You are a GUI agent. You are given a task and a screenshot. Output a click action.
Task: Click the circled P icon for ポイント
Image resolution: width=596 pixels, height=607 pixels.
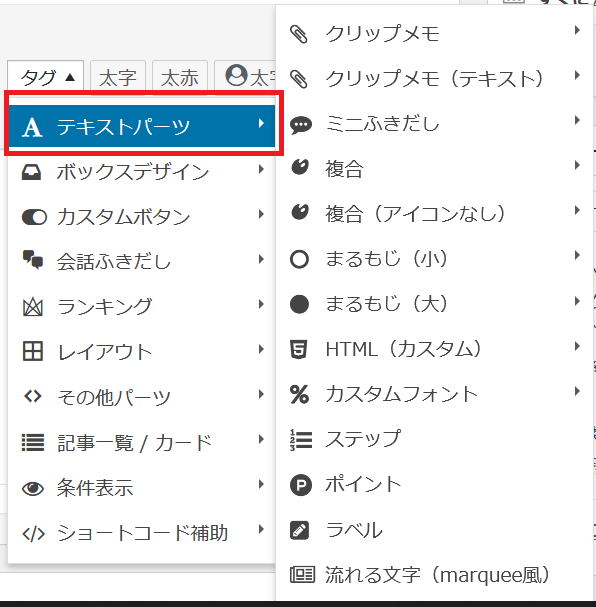coord(301,485)
